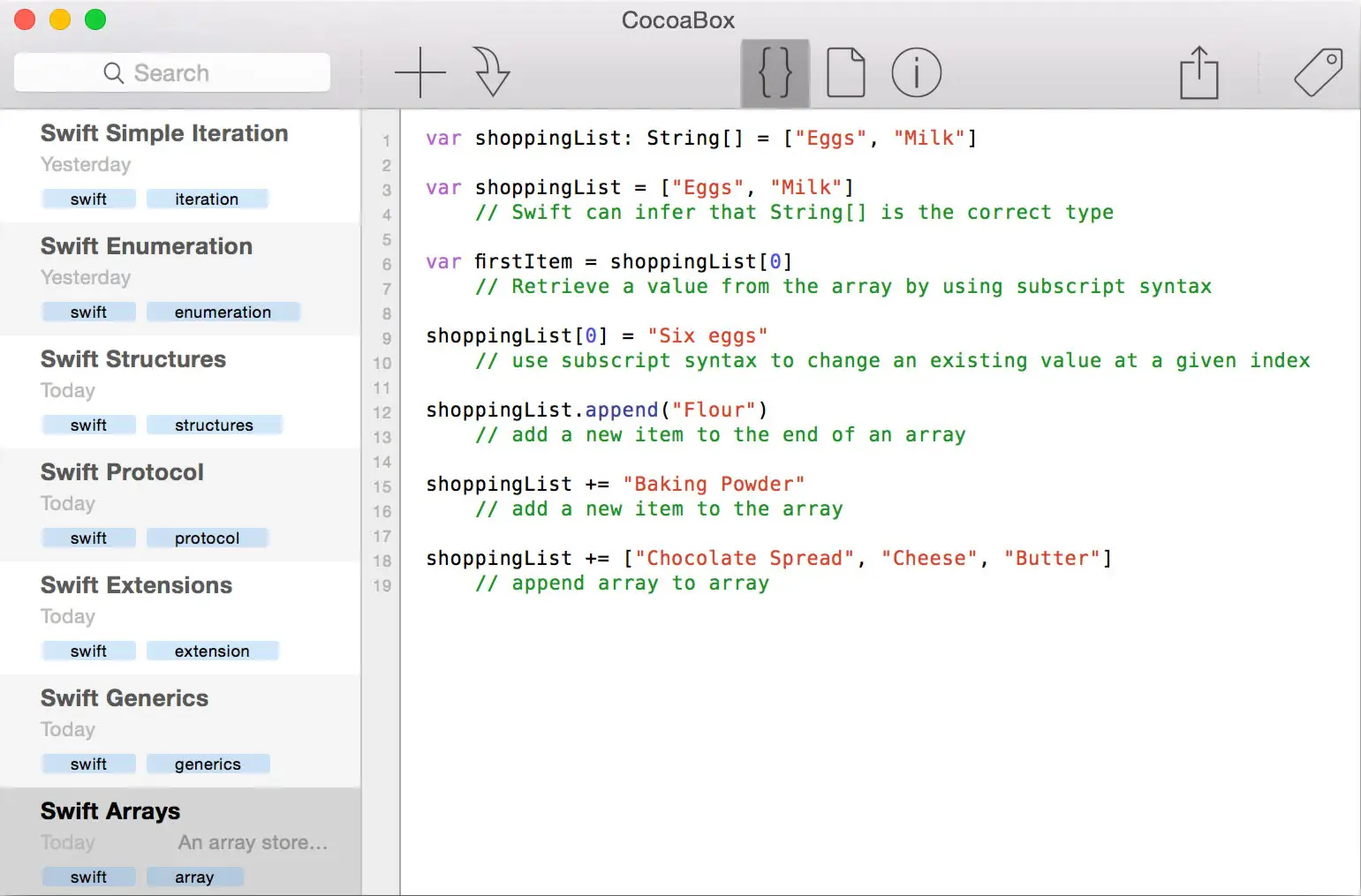
Task: Click swift tag under Swift Extensions
Action: [88, 651]
